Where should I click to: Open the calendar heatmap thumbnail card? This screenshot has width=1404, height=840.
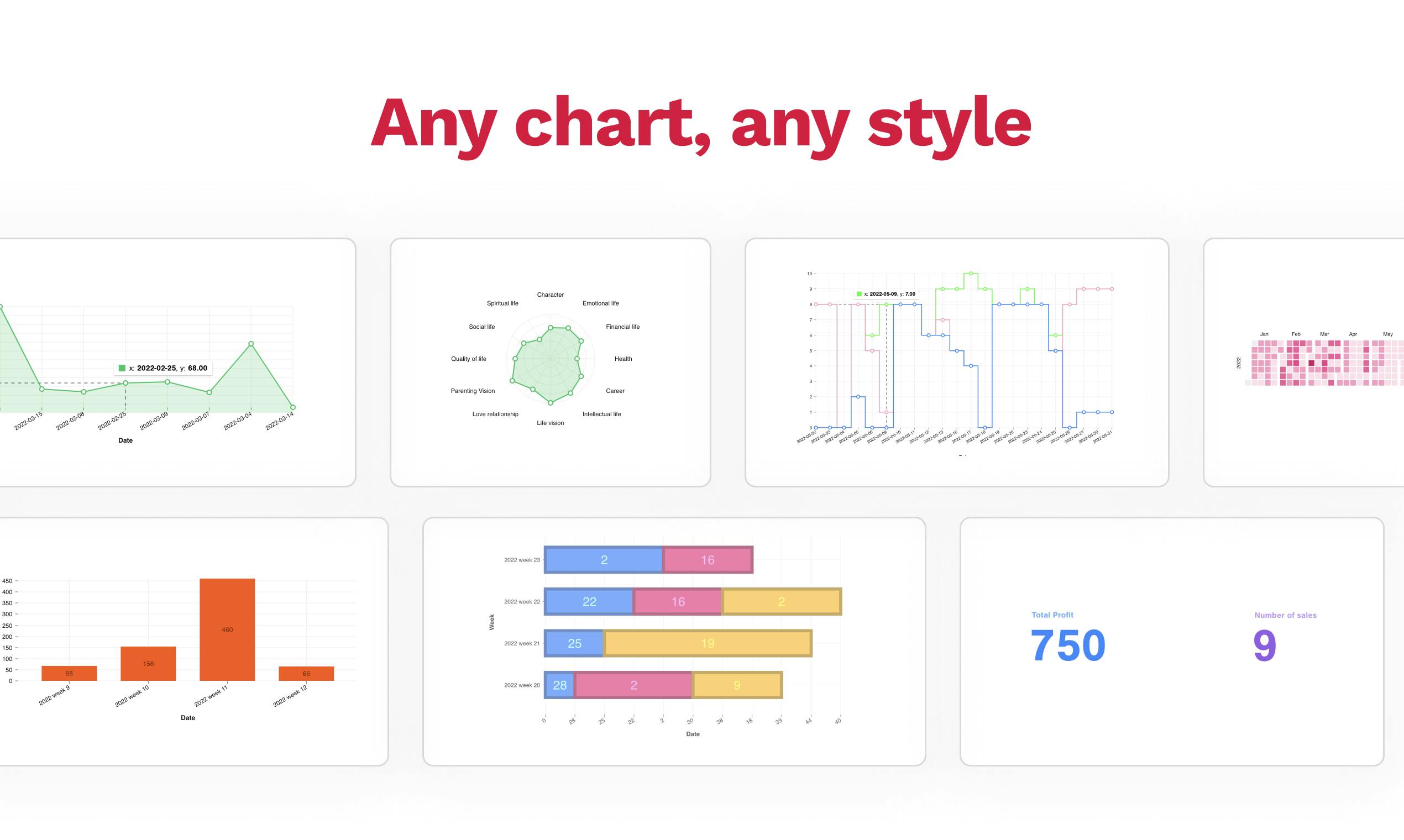point(1303,363)
